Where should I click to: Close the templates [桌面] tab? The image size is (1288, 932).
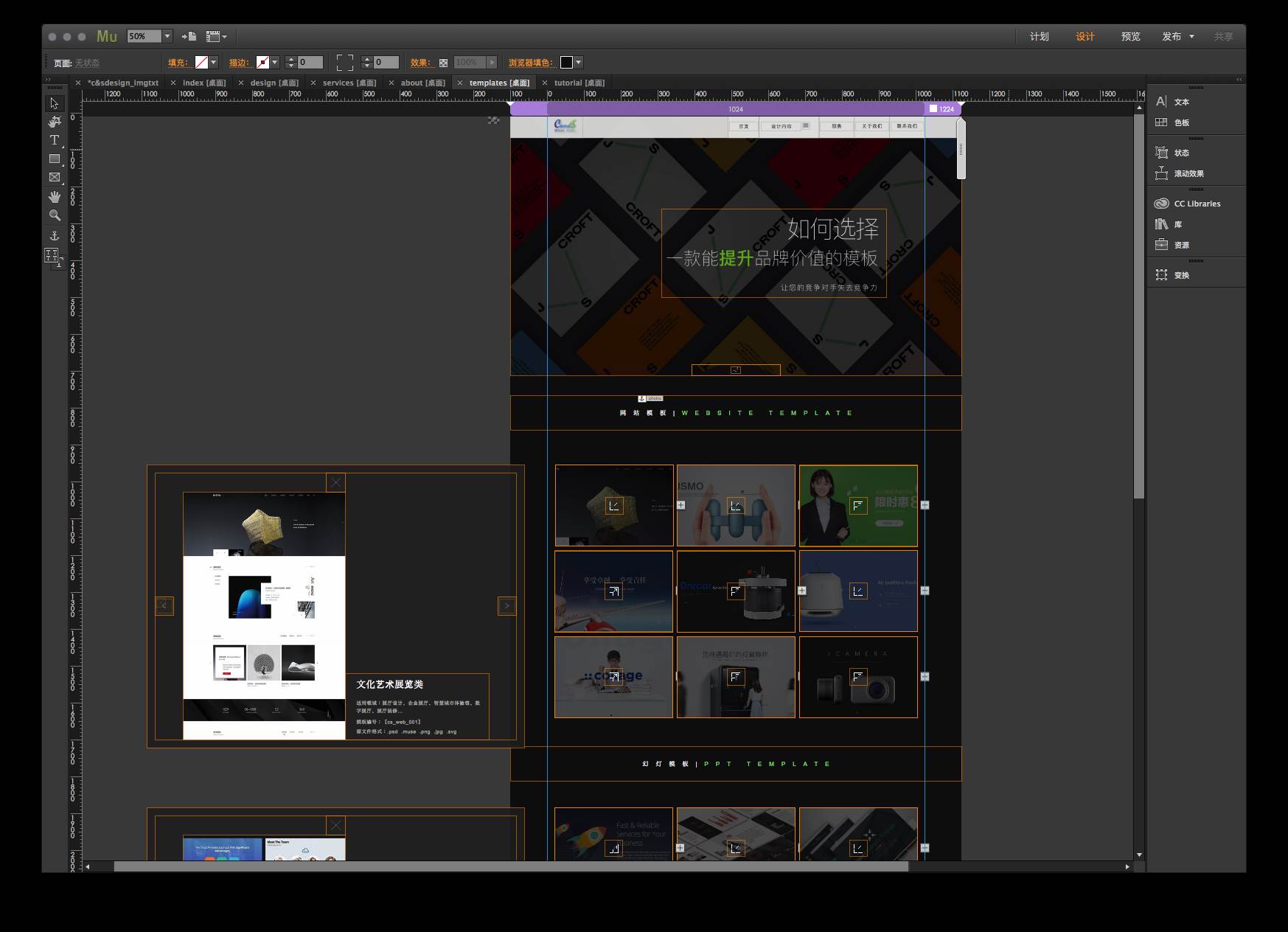click(460, 83)
